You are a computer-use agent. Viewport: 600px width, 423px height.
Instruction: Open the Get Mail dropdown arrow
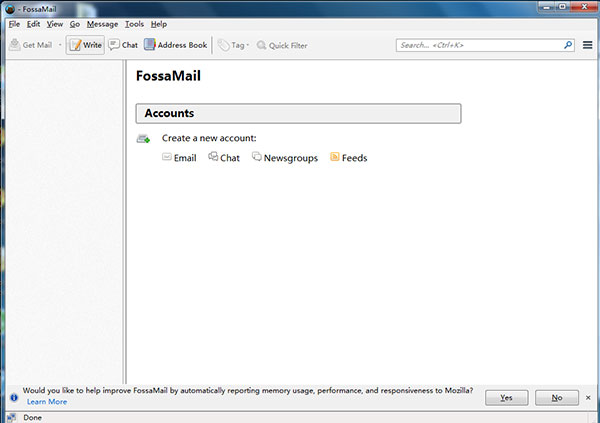60,45
